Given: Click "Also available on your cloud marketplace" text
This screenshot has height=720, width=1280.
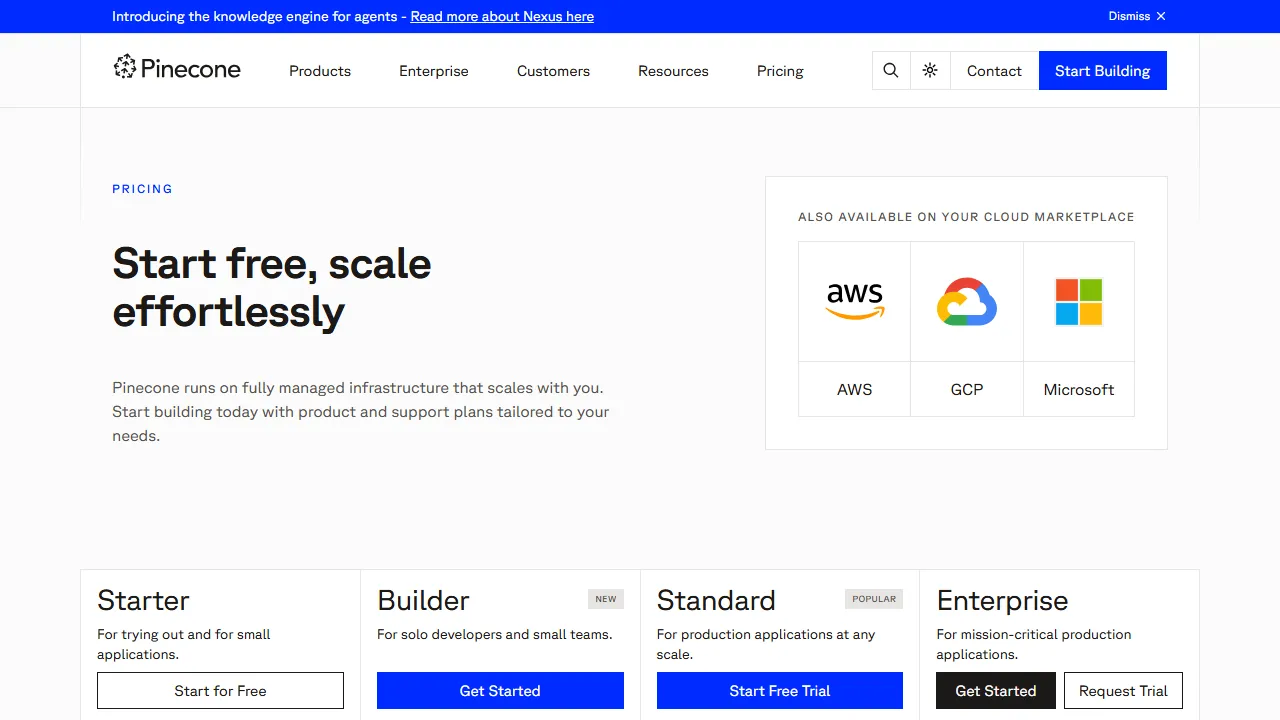Looking at the screenshot, I should click(x=966, y=216).
